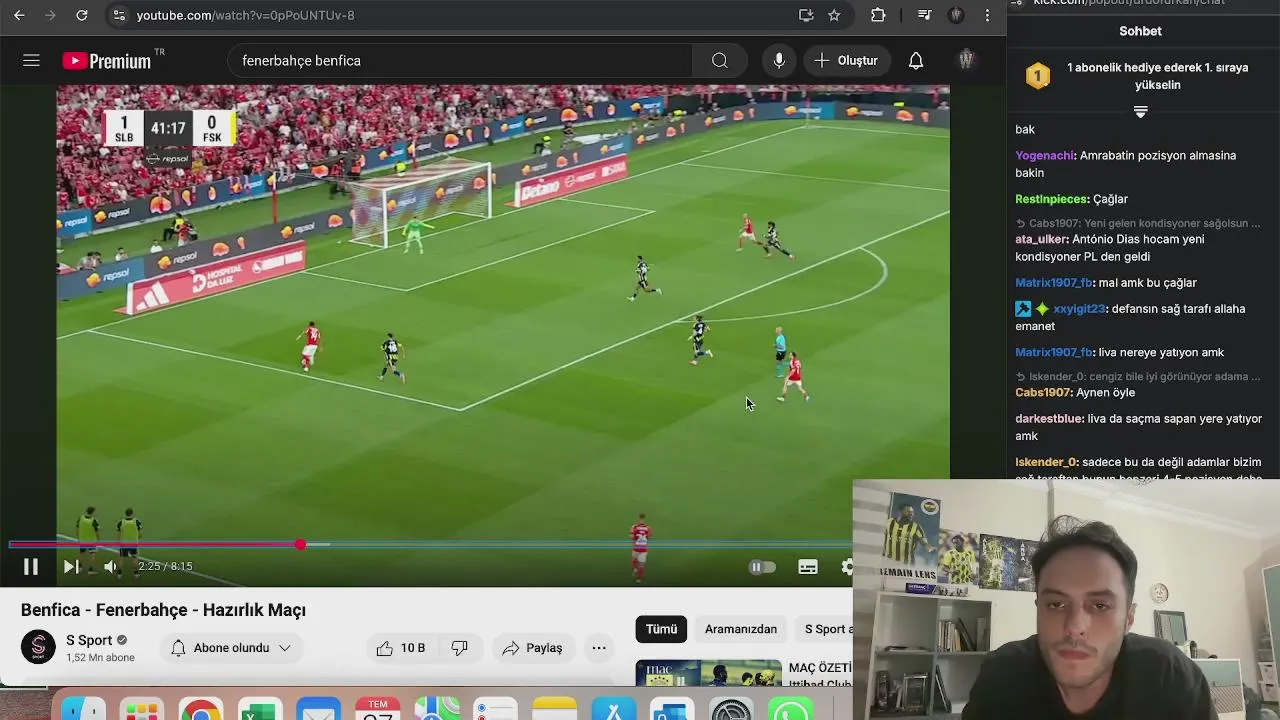Image resolution: width=1280 pixels, height=720 pixels.
Task: Like the video (10 B)
Action: click(401, 648)
